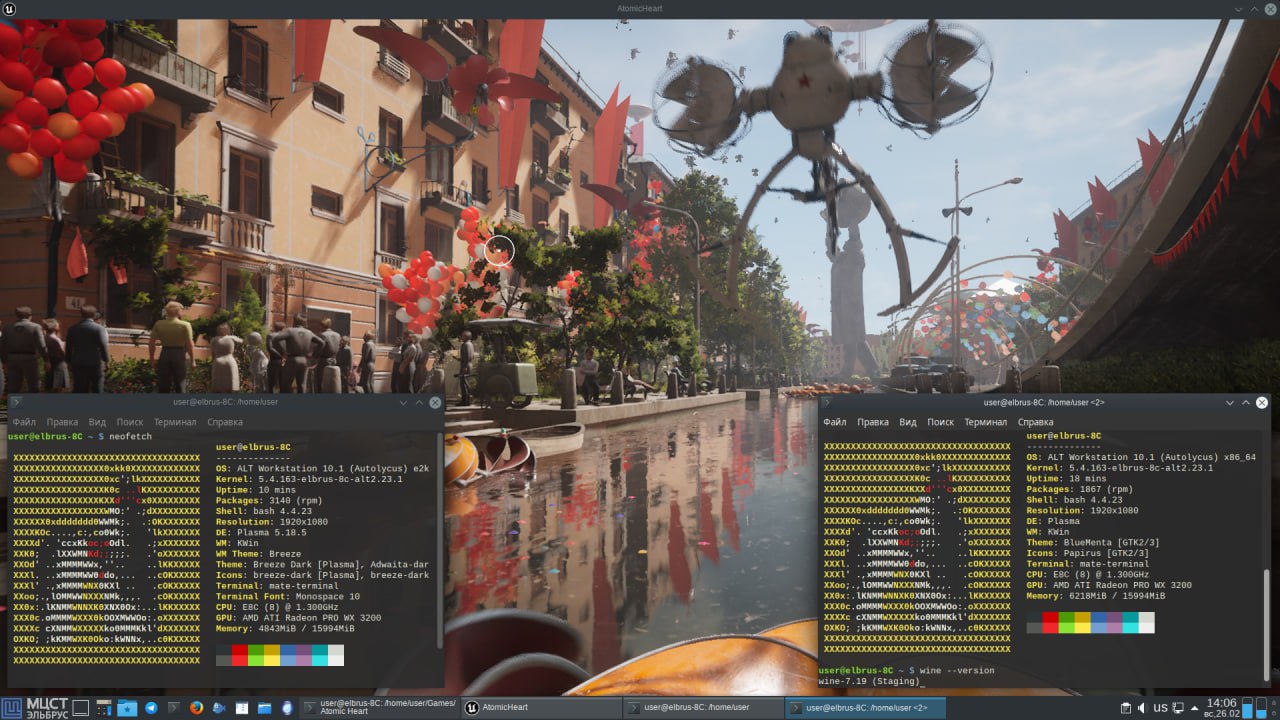Expand the hidden system tray icons arrow
The image size is (1280, 720).
pyautogui.click(x=1194, y=708)
